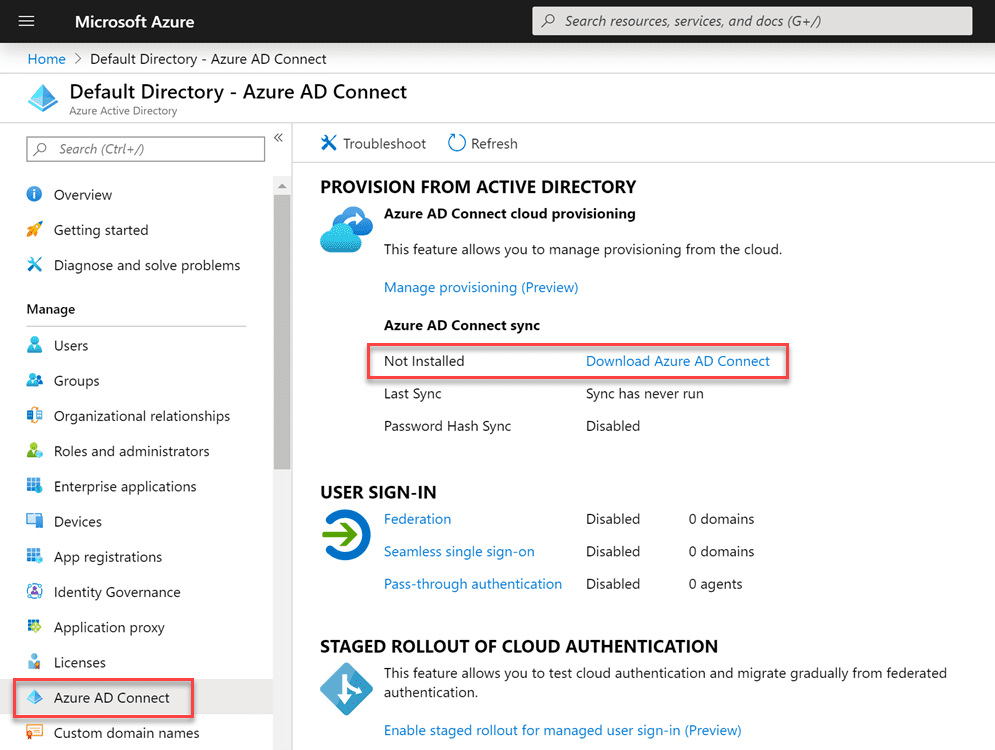Select App registrations menu item
995x750 pixels.
coord(108,557)
